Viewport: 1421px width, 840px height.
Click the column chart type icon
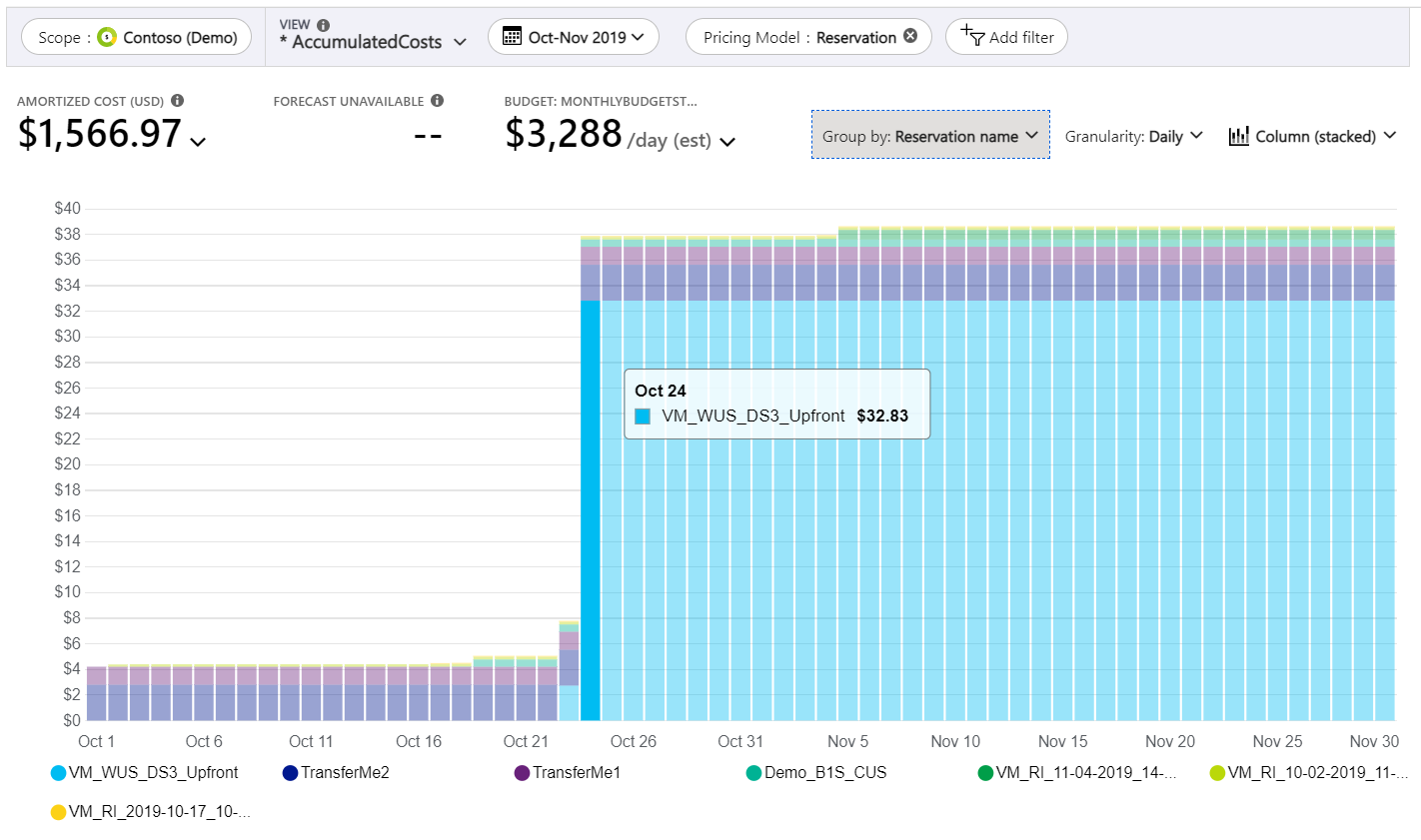1238,136
